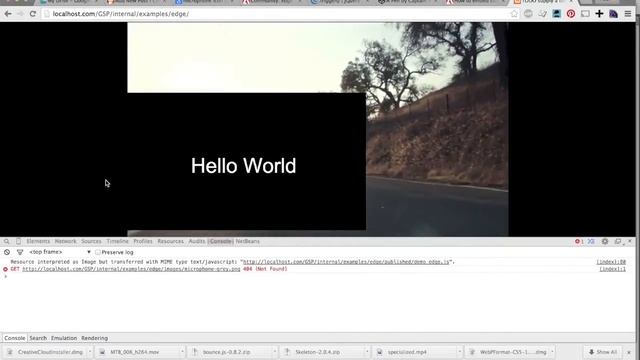Clear the console log
The image size is (640, 360).
tap(7, 252)
